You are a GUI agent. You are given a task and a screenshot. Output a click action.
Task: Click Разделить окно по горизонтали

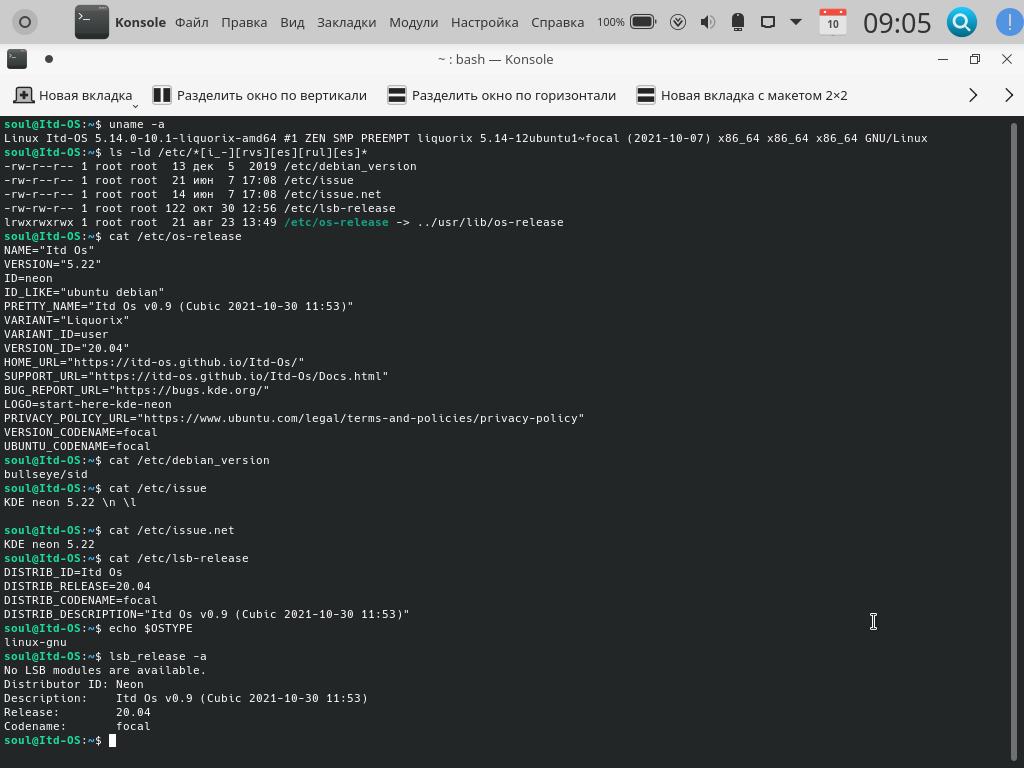pyautogui.click(x=502, y=95)
